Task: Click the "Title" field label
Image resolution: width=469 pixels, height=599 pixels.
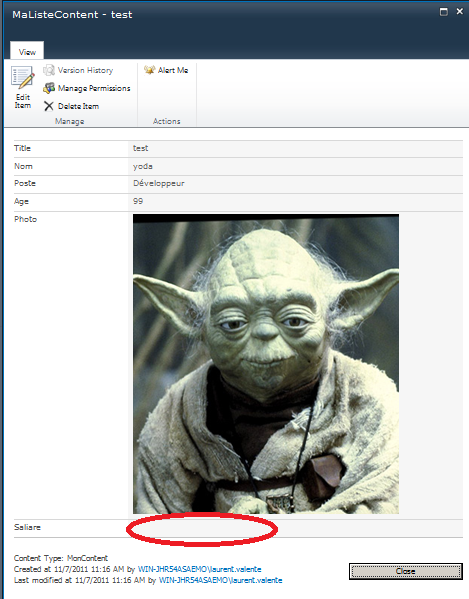Action: coord(22,148)
